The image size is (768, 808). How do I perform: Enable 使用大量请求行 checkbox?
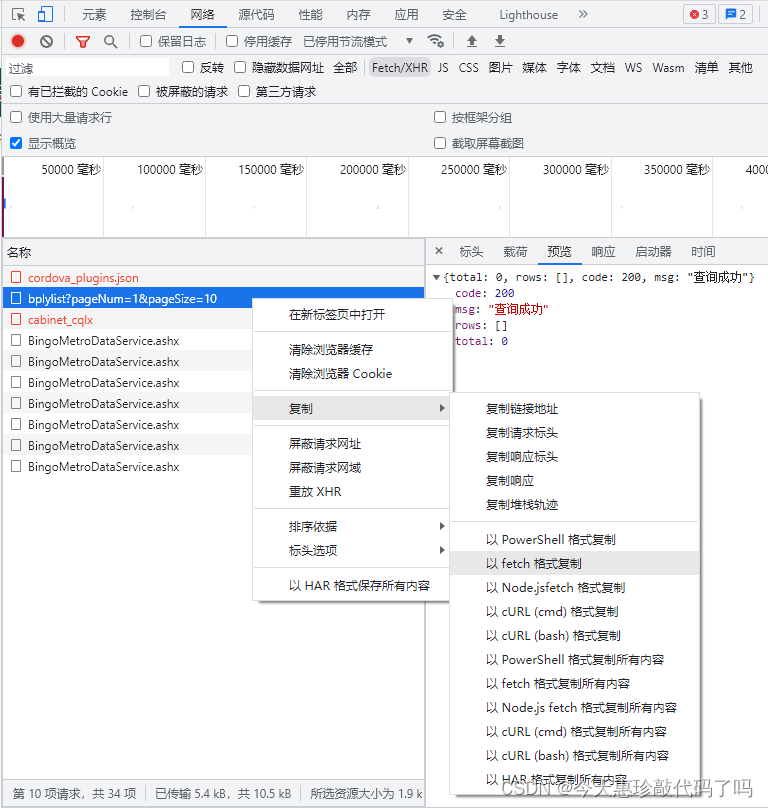pos(16,117)
